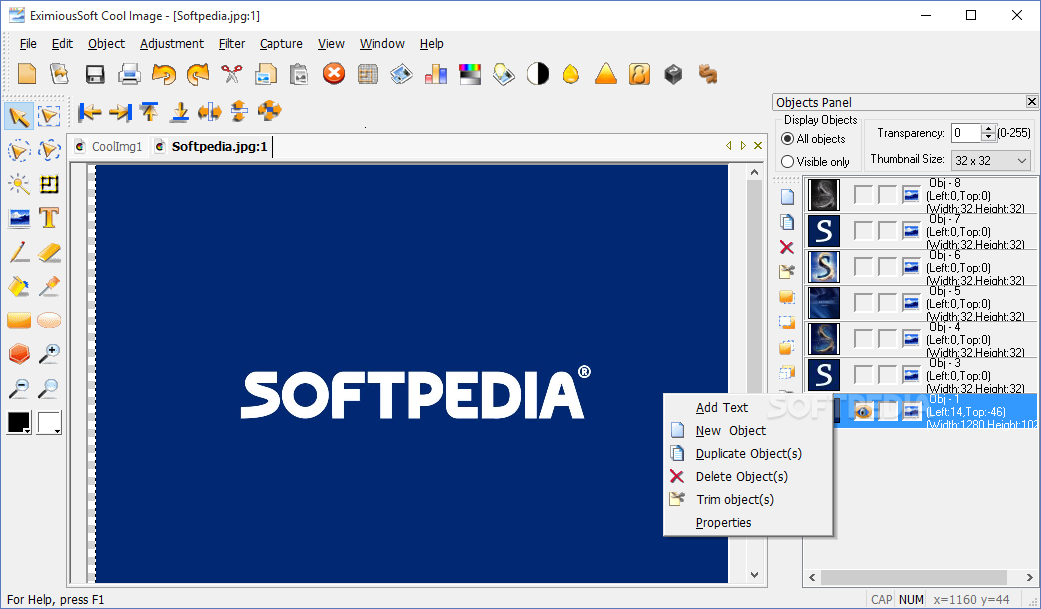Open the black foreground color swatch
Image resolution: width=1041 pixels, height=609 pixels.
pos(19,422)
